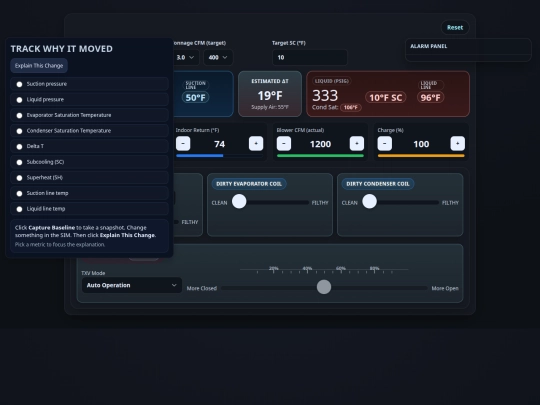Click the 10°F SC badge
The image size is (540, 405).
point(385,97)
